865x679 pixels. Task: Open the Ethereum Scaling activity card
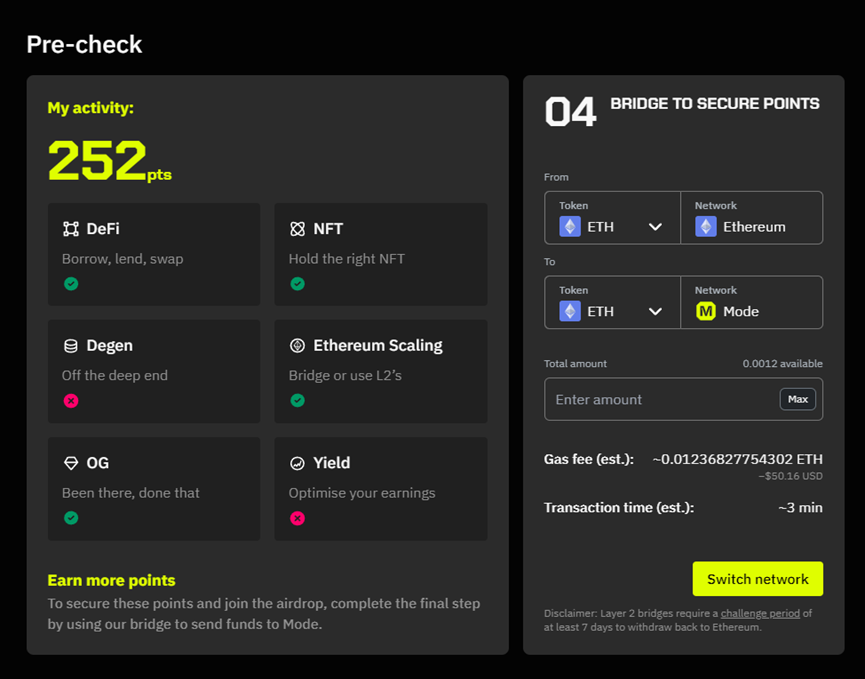[381, 371]
